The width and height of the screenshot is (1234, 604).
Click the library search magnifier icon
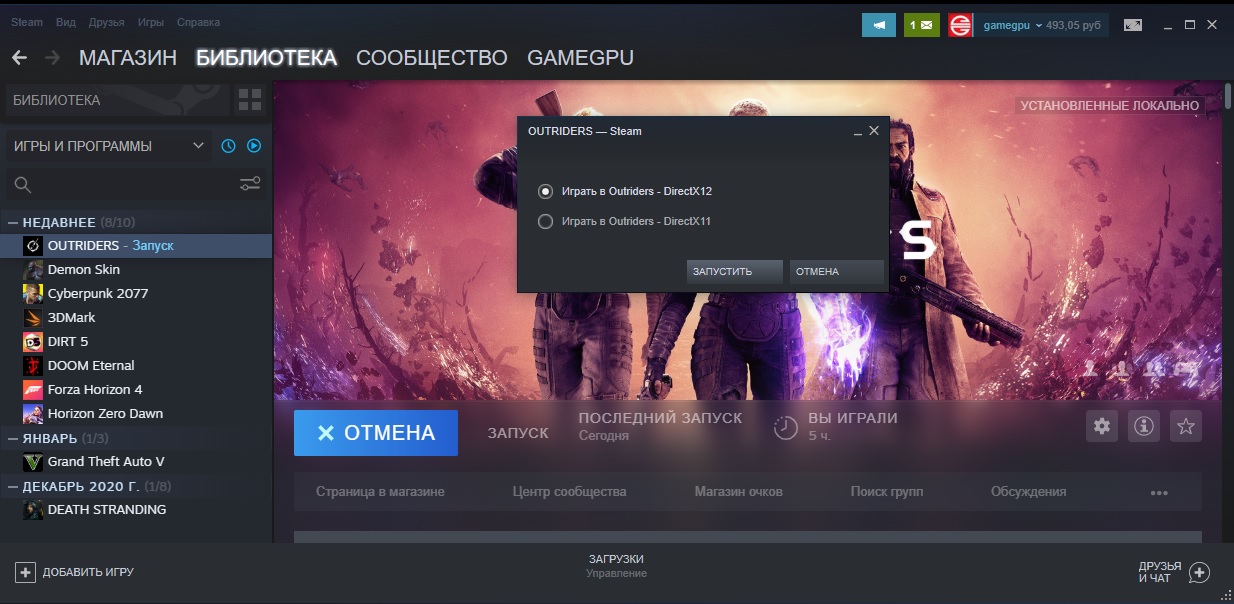pyautogui.click(x=23, y=184)
